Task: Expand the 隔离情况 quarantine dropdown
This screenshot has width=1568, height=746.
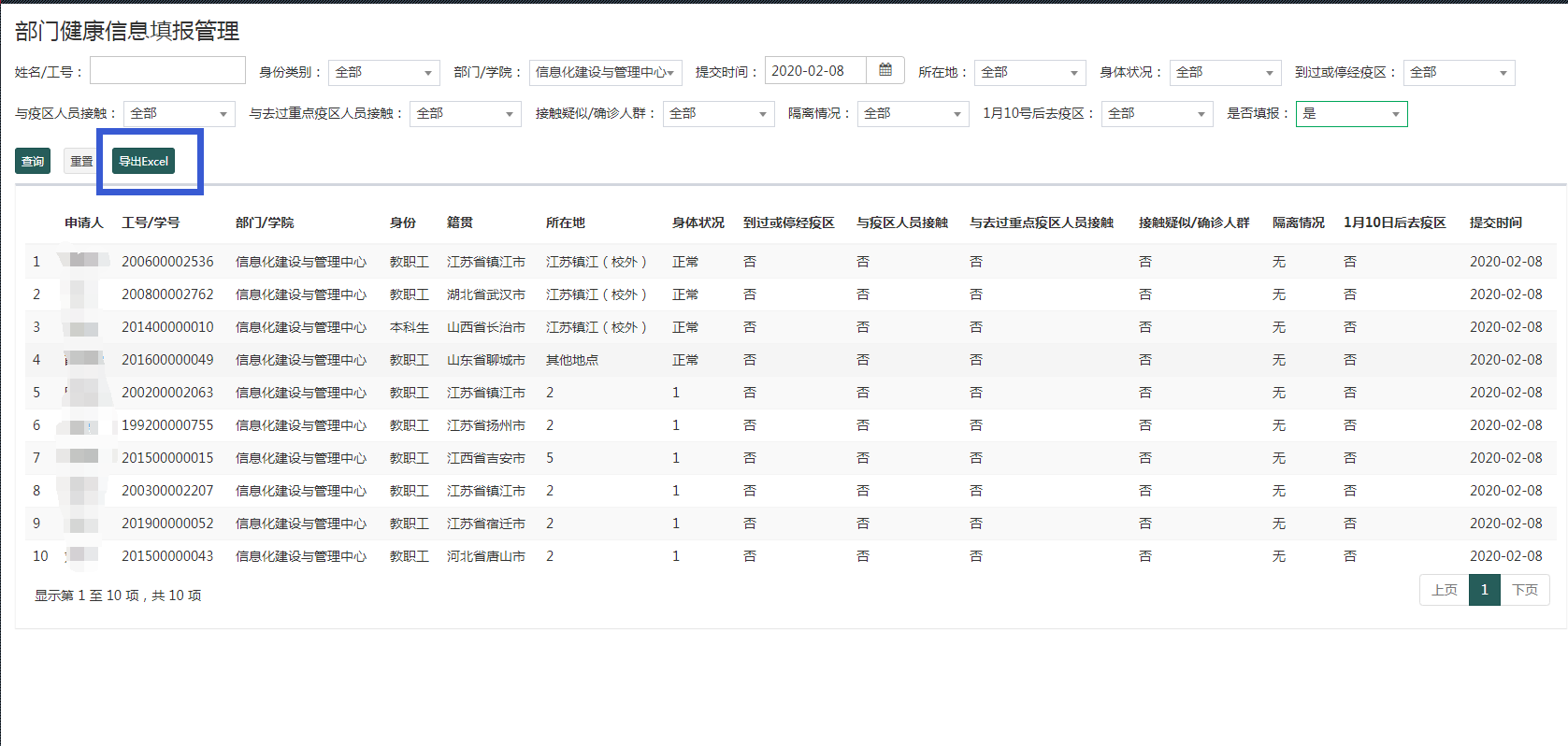Action: pyautogui.click(x=912, y=114)
